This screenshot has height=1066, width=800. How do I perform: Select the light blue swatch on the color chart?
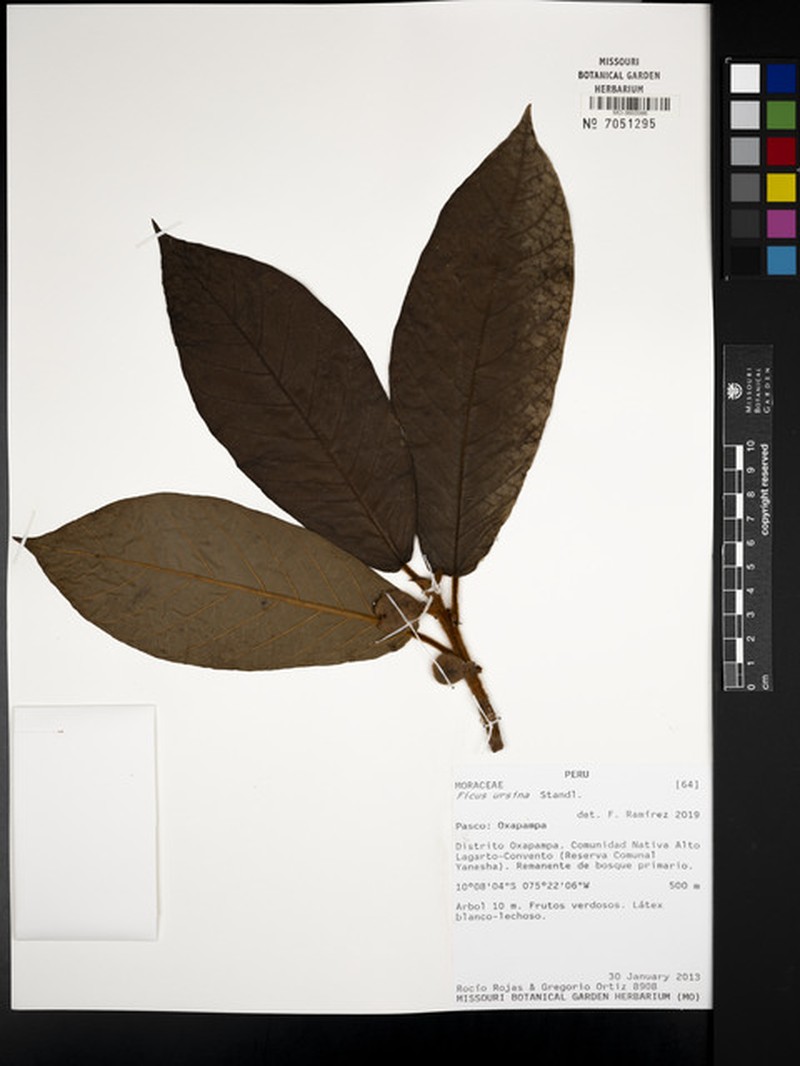pyautogui.click(x=781, y=260)
